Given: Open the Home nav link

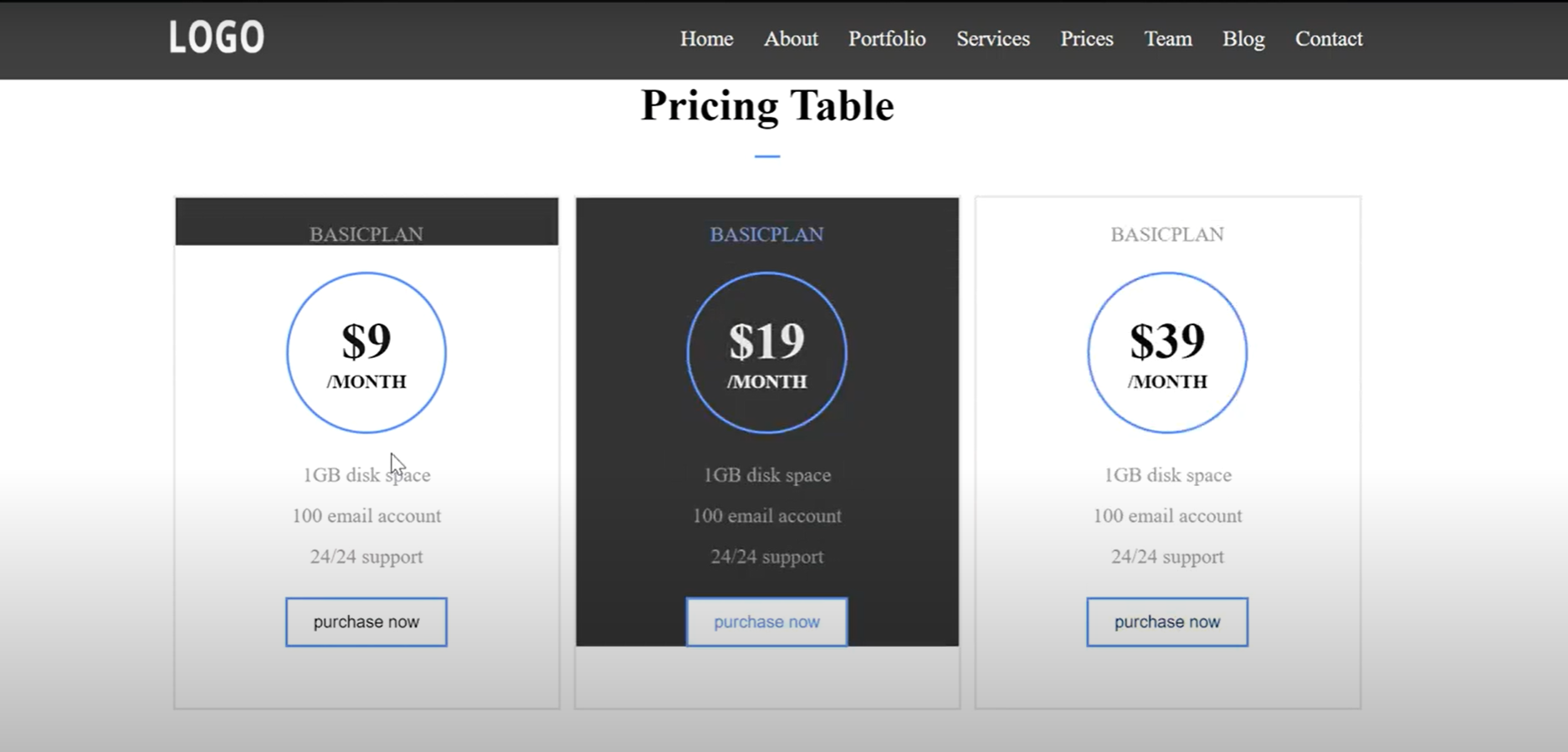Looking at the screenshot, I should (706, 39).
